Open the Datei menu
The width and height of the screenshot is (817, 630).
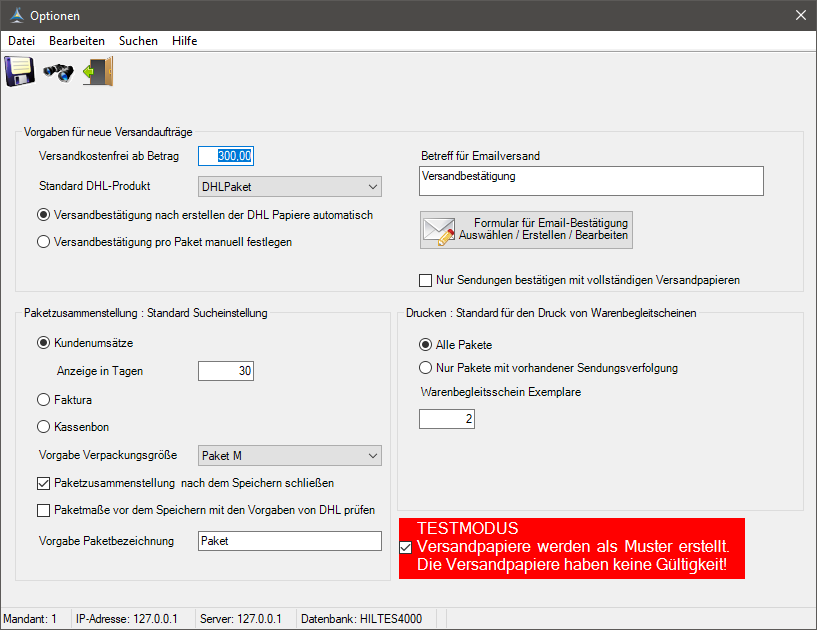pos(21,41)
